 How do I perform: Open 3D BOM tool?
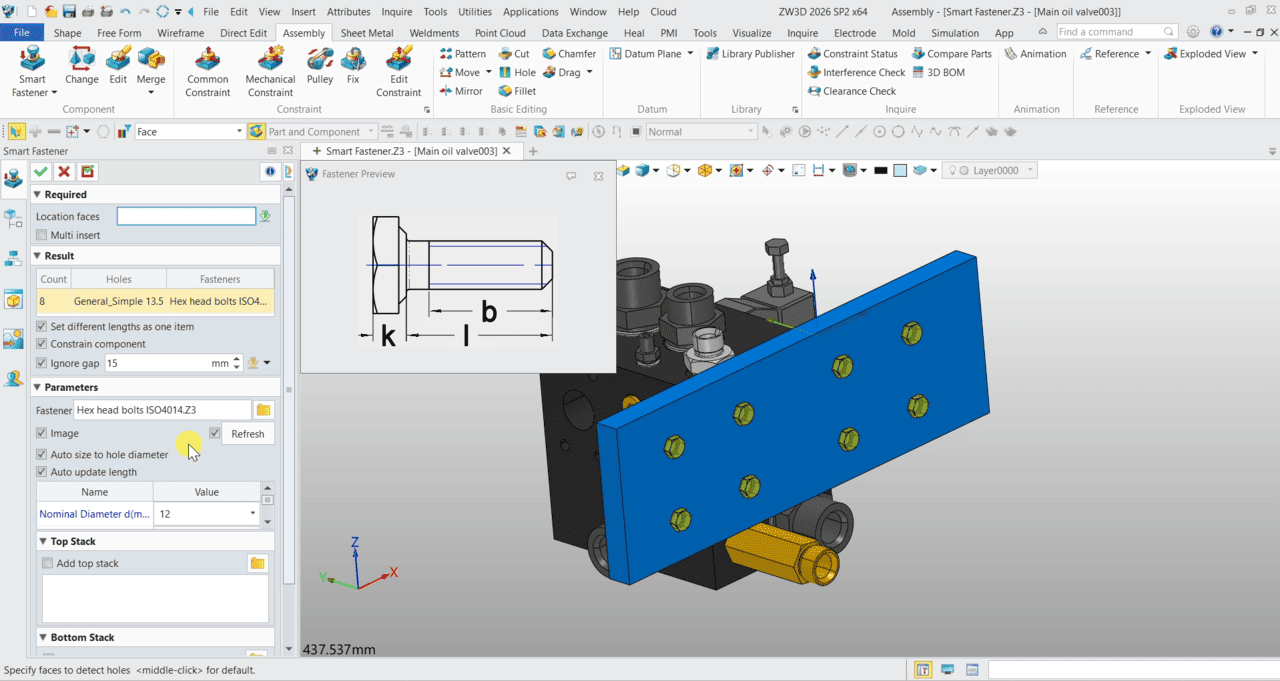point(938,72)
